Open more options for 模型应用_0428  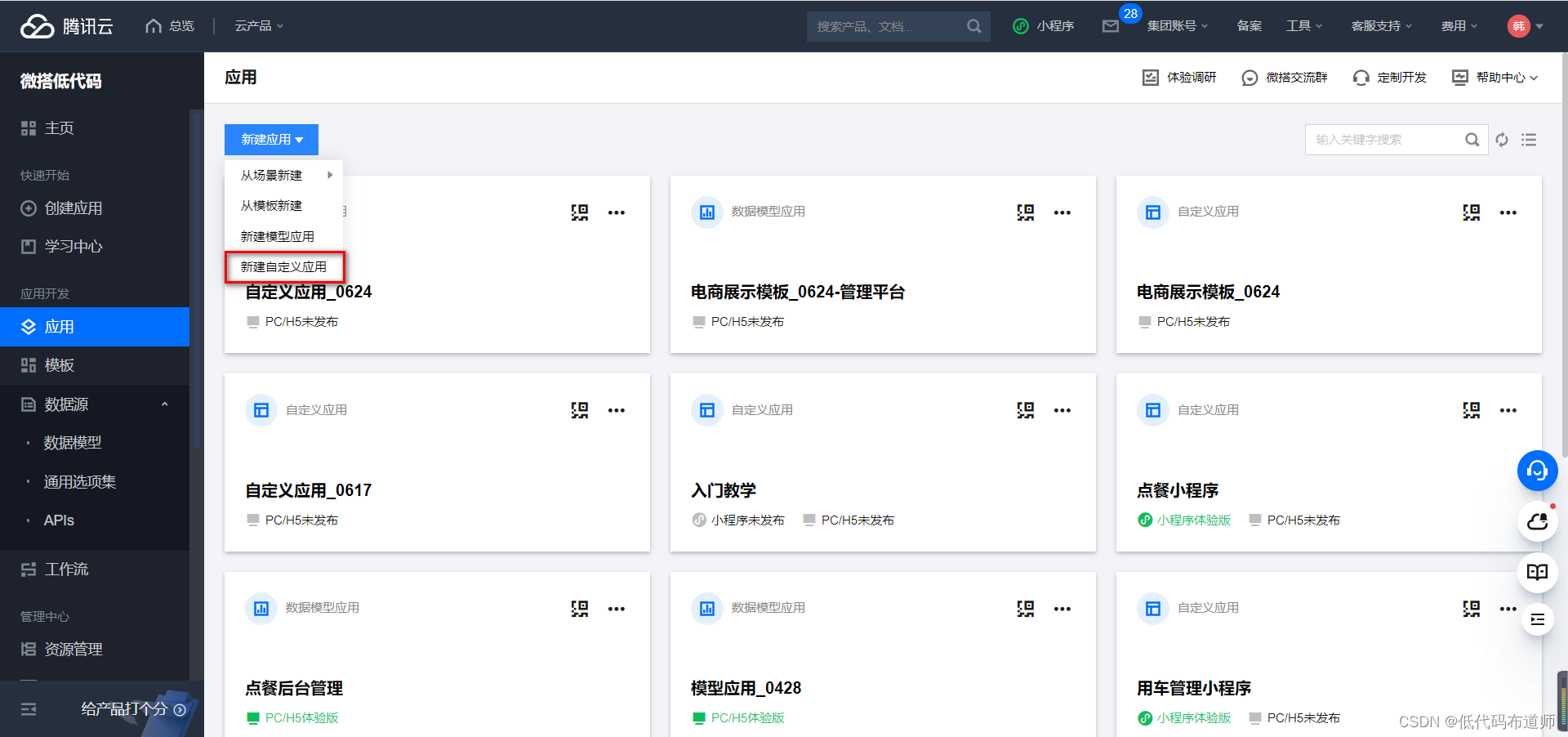(x=1062, y=609)
